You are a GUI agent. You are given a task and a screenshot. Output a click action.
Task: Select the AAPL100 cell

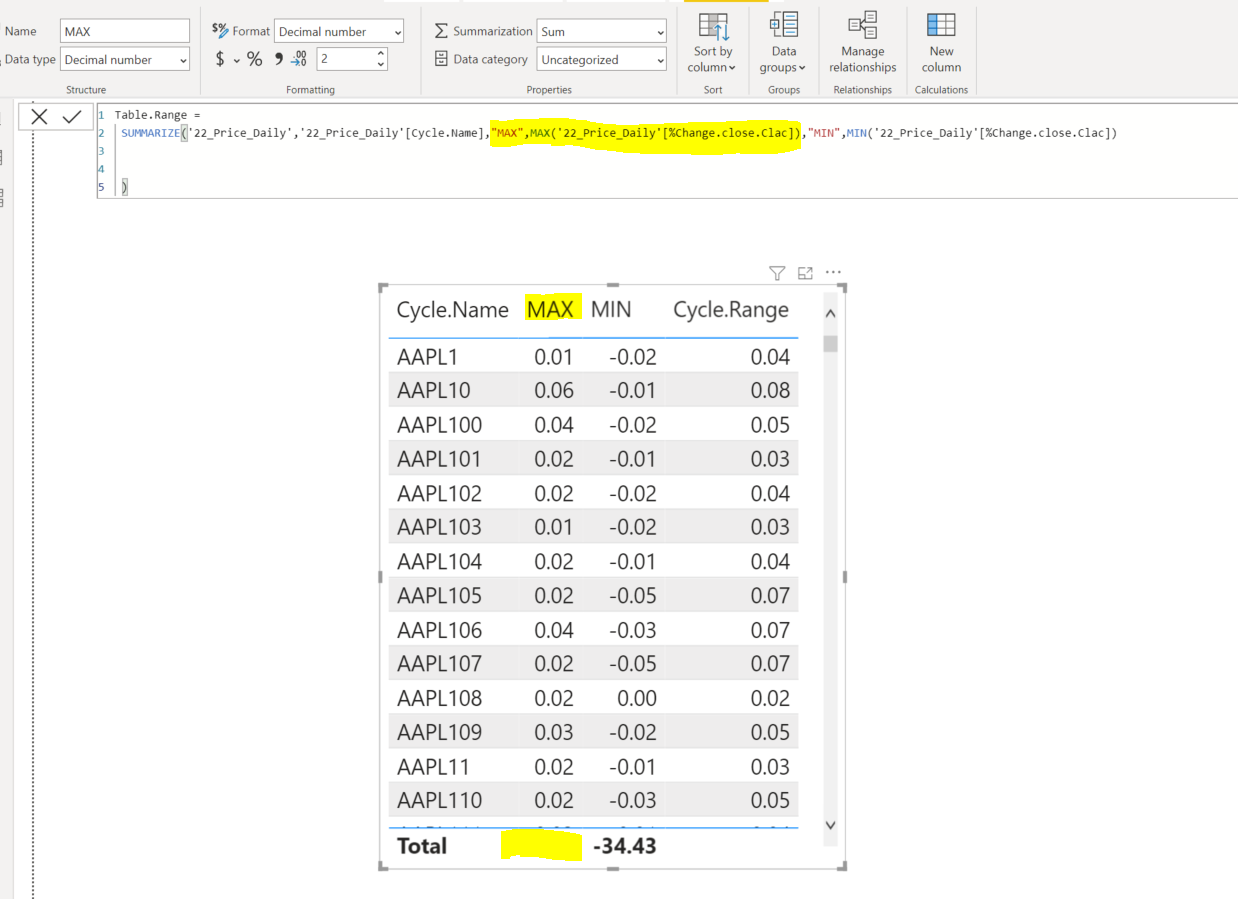coord(439,425)
